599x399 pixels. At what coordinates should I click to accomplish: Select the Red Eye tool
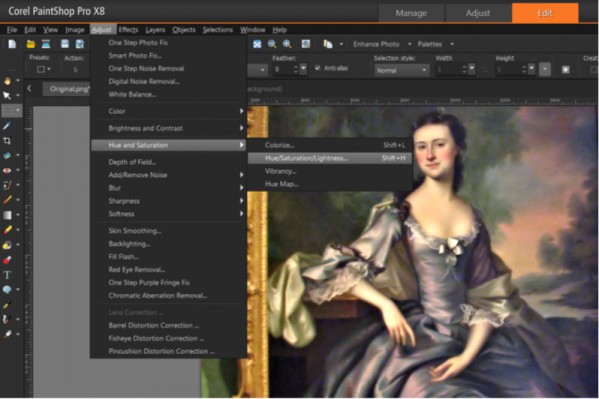pos(7,170)
